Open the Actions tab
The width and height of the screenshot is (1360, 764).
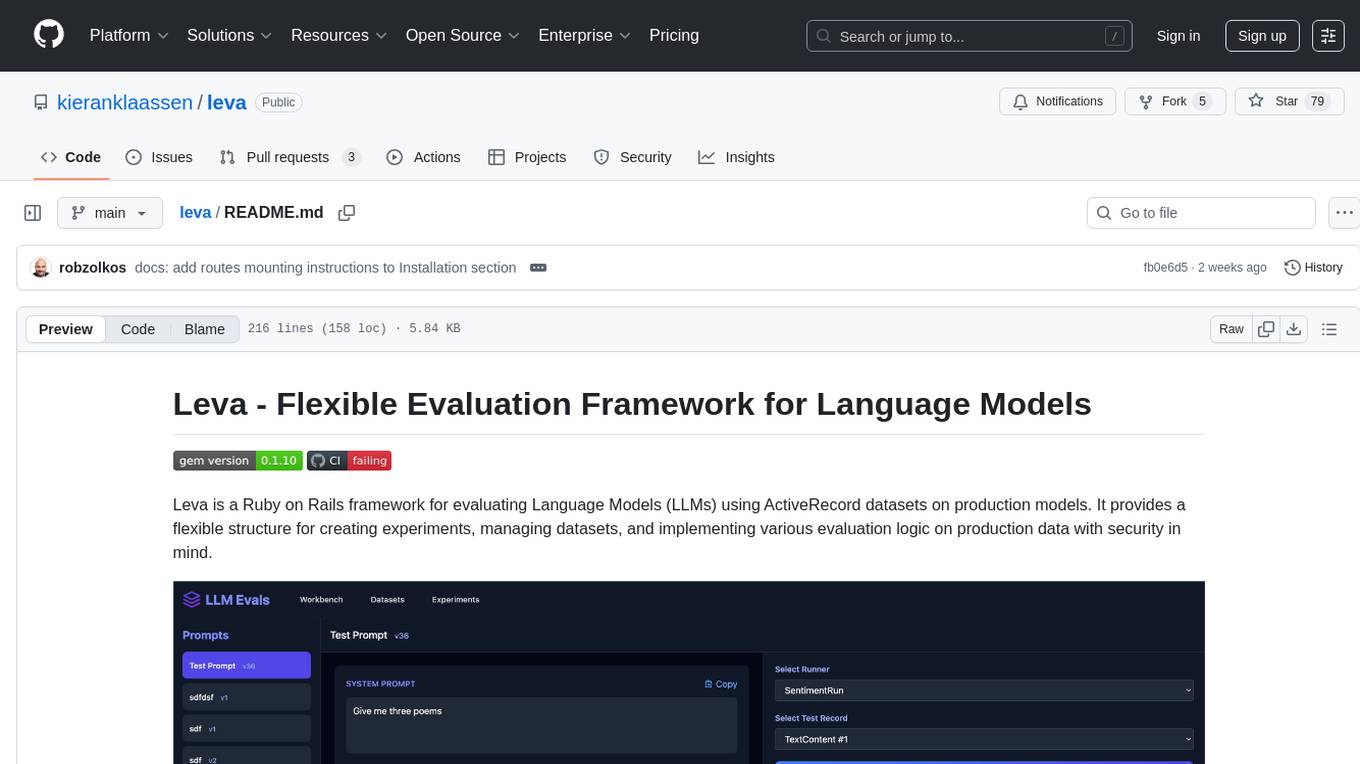423,157
